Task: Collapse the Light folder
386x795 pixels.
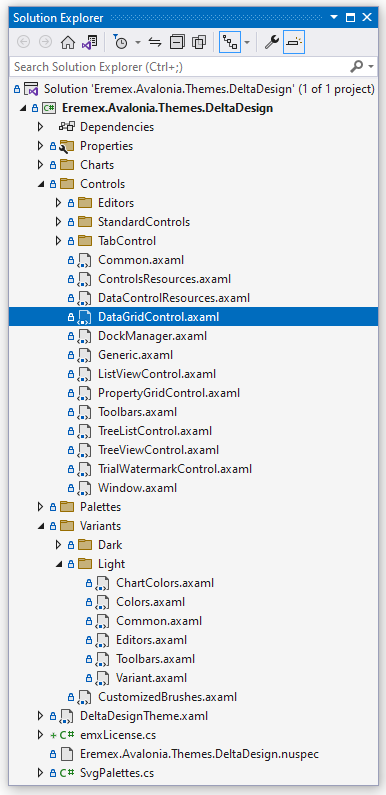Action: (59, 564)
